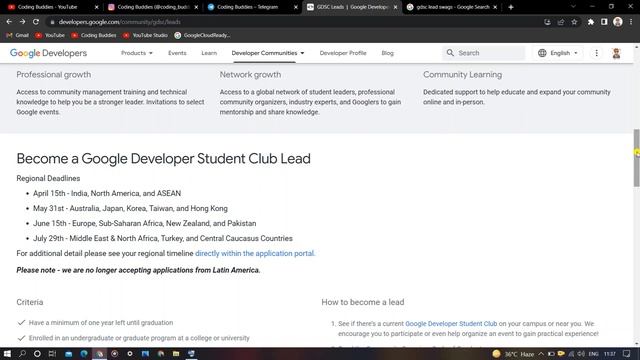Open the GoogleCloudReady bookmark

click(202, 36)
